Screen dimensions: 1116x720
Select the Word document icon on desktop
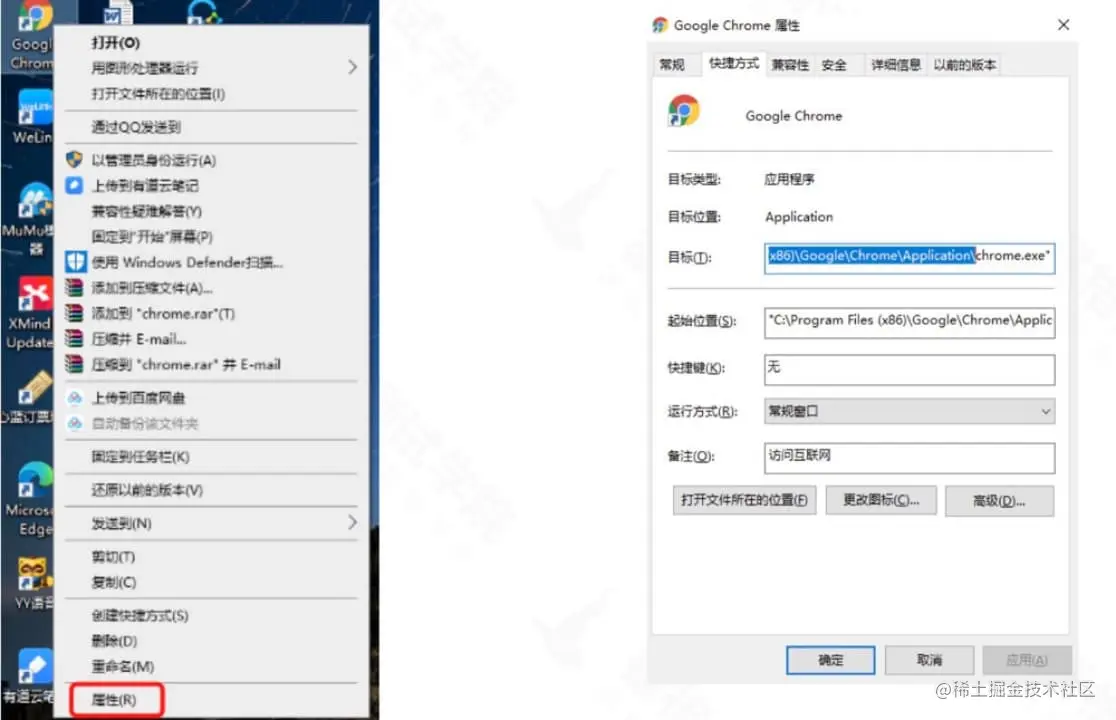(118, 11)
